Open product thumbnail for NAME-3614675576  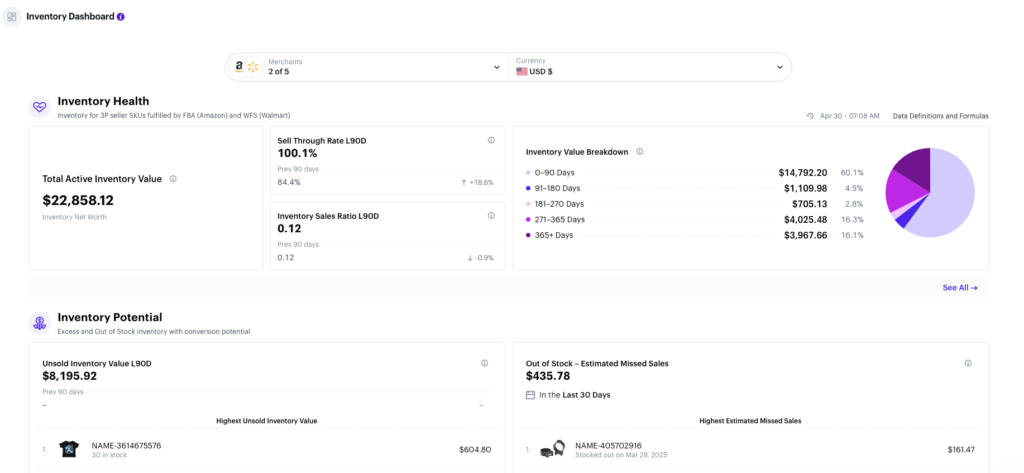70,450
